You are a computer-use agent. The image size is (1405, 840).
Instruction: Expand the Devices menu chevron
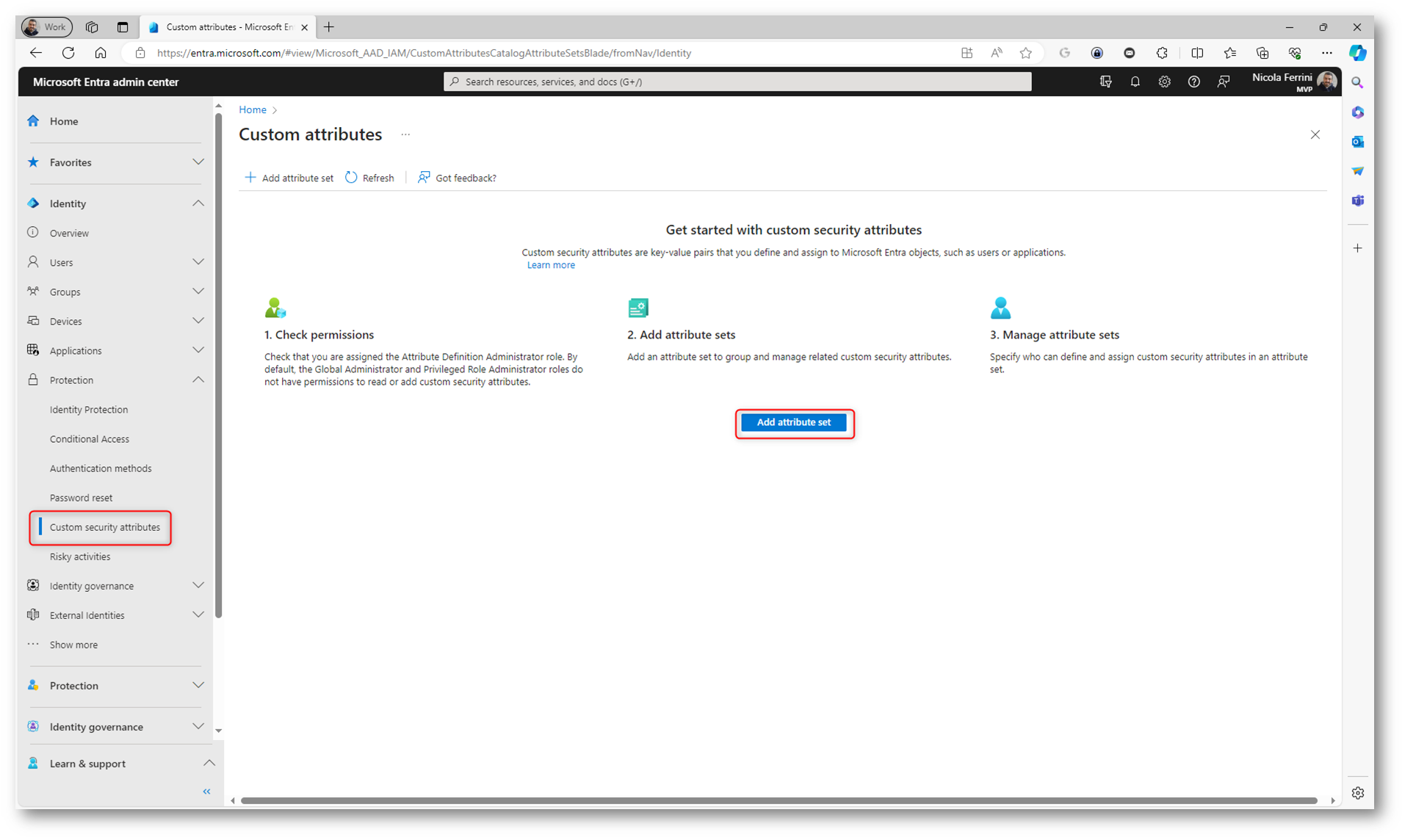click(198, 321)
